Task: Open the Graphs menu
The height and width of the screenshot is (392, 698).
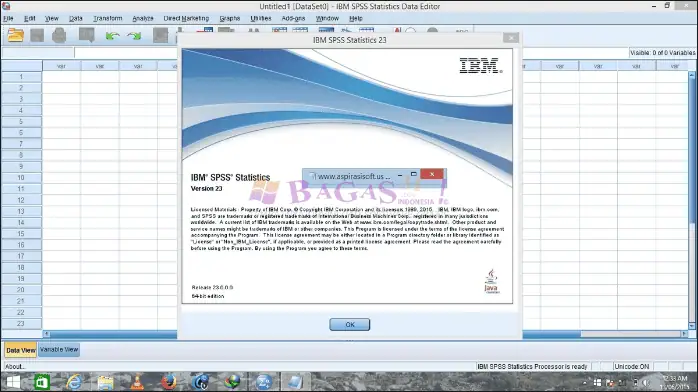Action: 230,18
